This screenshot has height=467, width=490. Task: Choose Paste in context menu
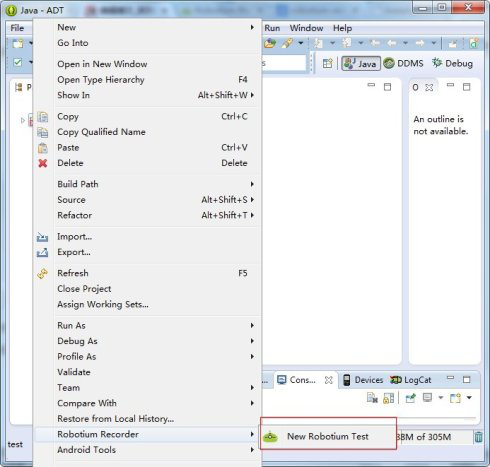(147, 148)
